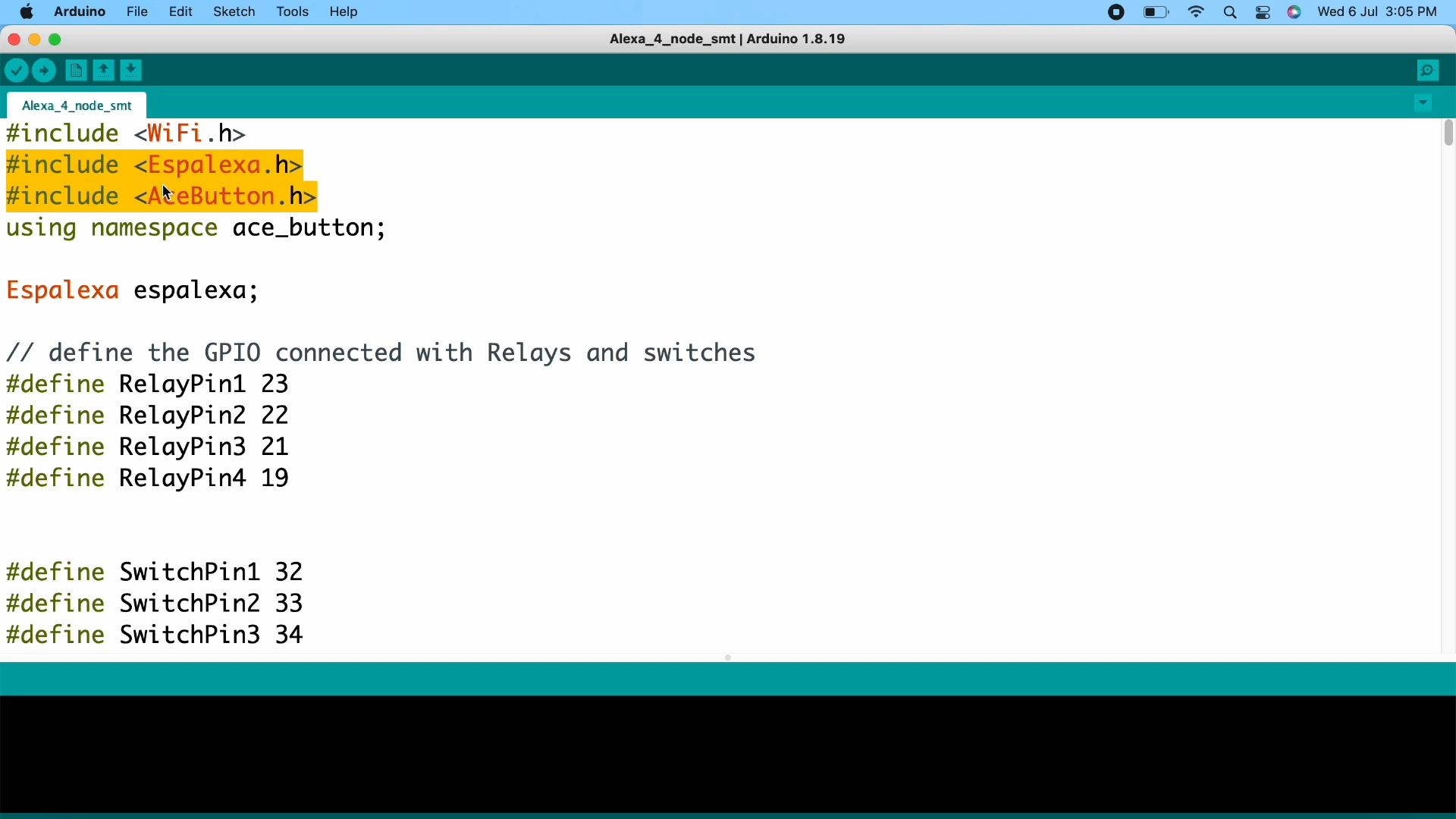1456x819 pixels.
Task: Click '#define SwitchPin1 32' line
Action: tap(155, 572)
